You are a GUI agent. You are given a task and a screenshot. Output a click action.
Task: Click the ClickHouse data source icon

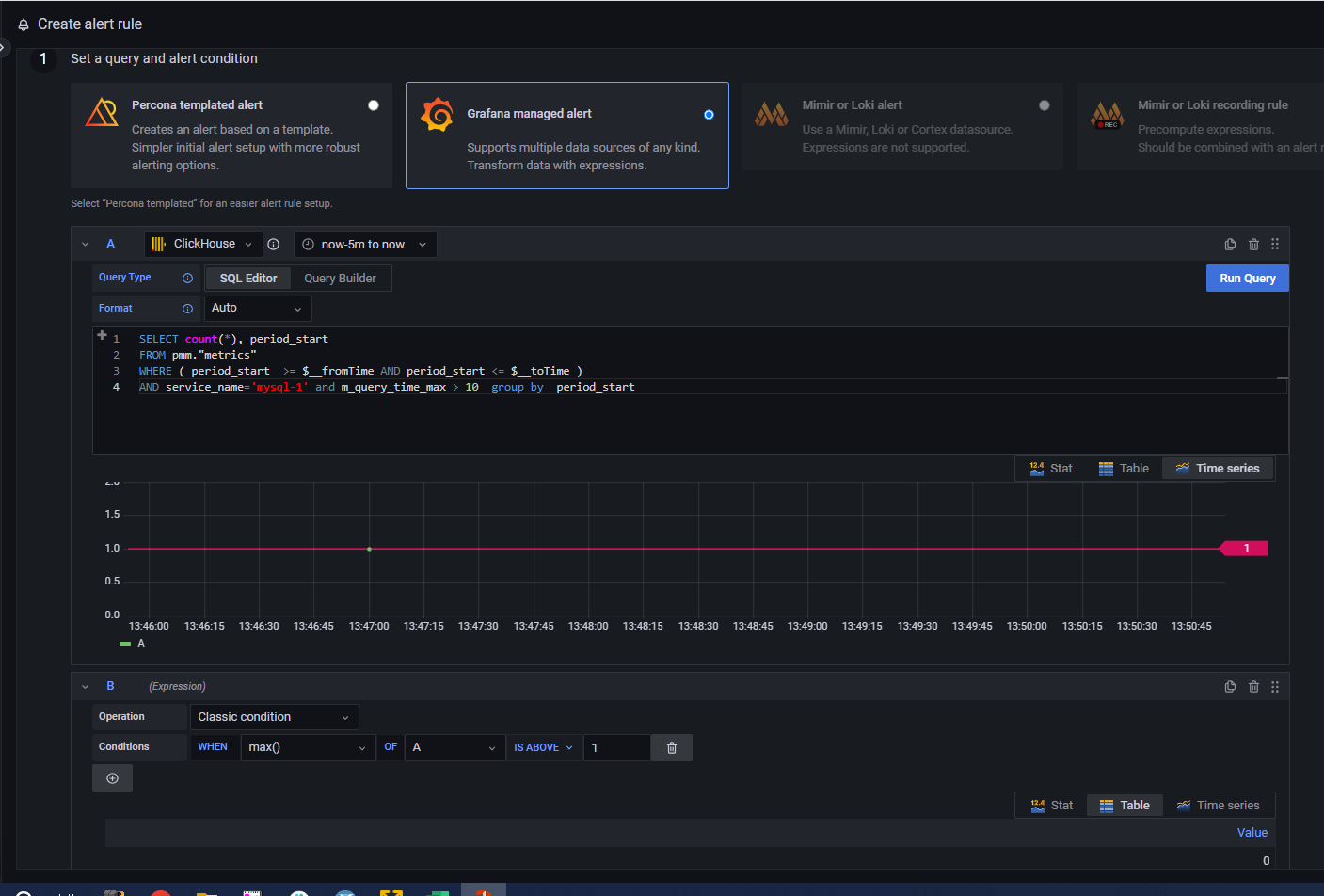pos(158,245)
